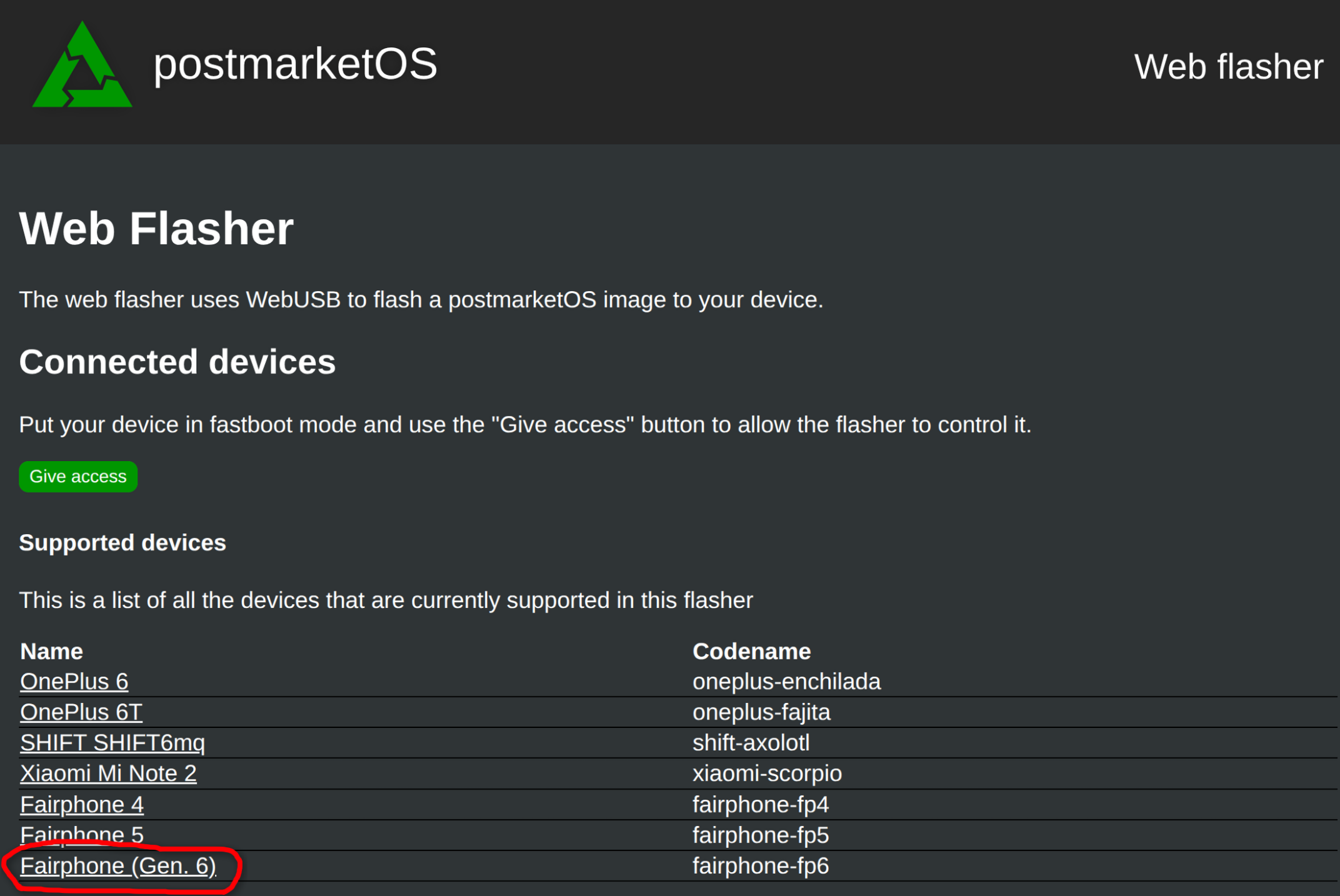Click the shift-axolotl codename text
Viewport: 1340px width, 896px height.
[x=751, y=742]
